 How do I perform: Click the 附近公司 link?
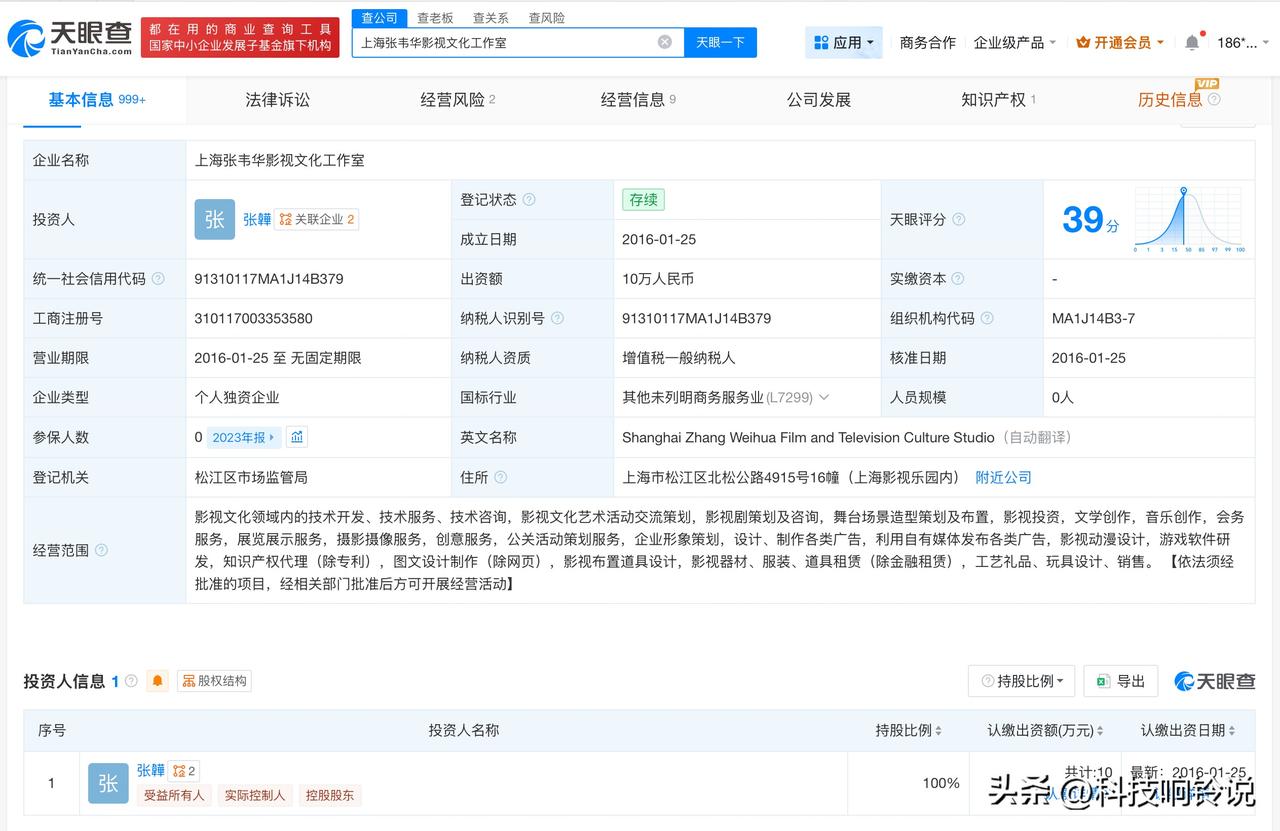(x=1003, y=477)
